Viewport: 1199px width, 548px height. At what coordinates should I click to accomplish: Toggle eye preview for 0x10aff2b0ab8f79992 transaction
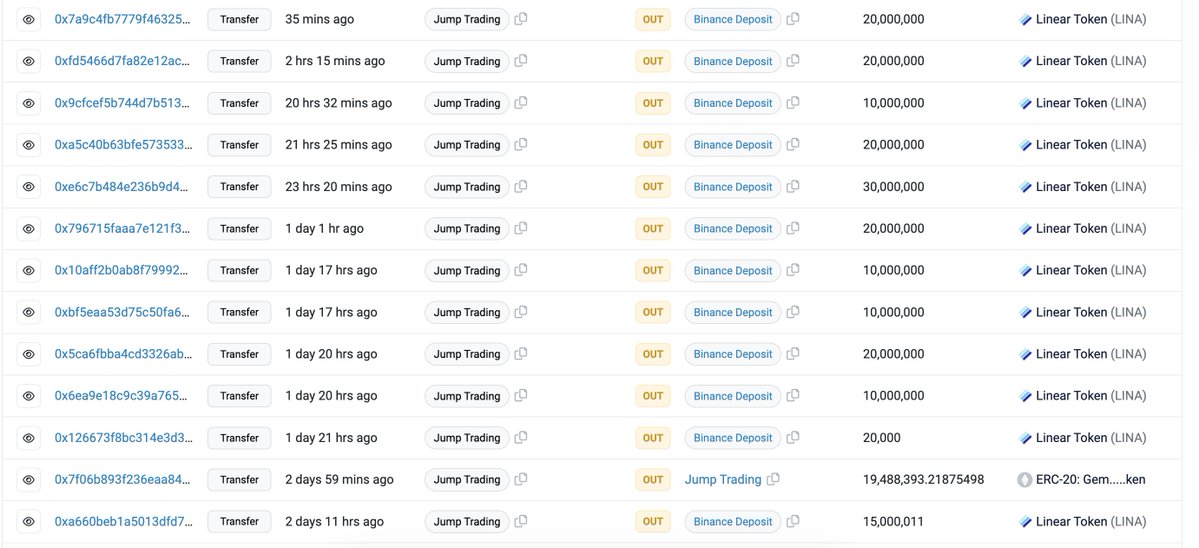pyautogui.click(x=28, y=270)
